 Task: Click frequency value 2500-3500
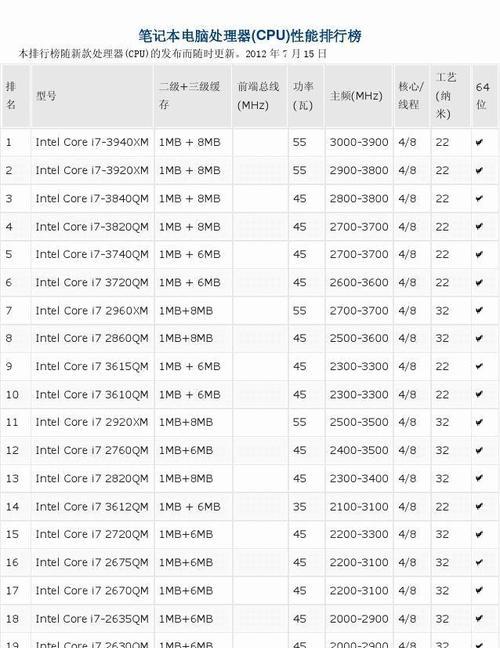359,422
